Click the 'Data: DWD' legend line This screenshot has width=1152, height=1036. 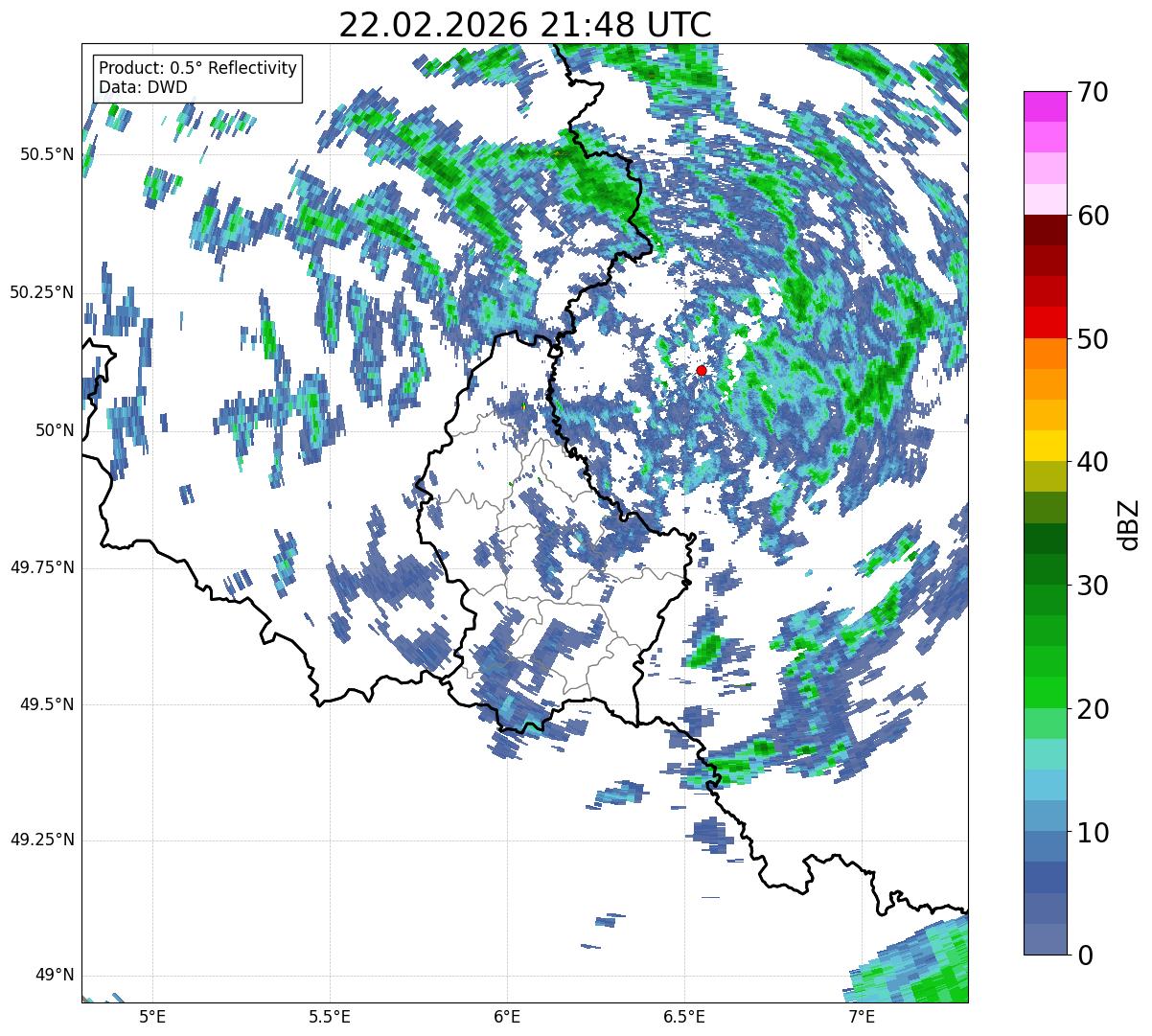(143, 87)
